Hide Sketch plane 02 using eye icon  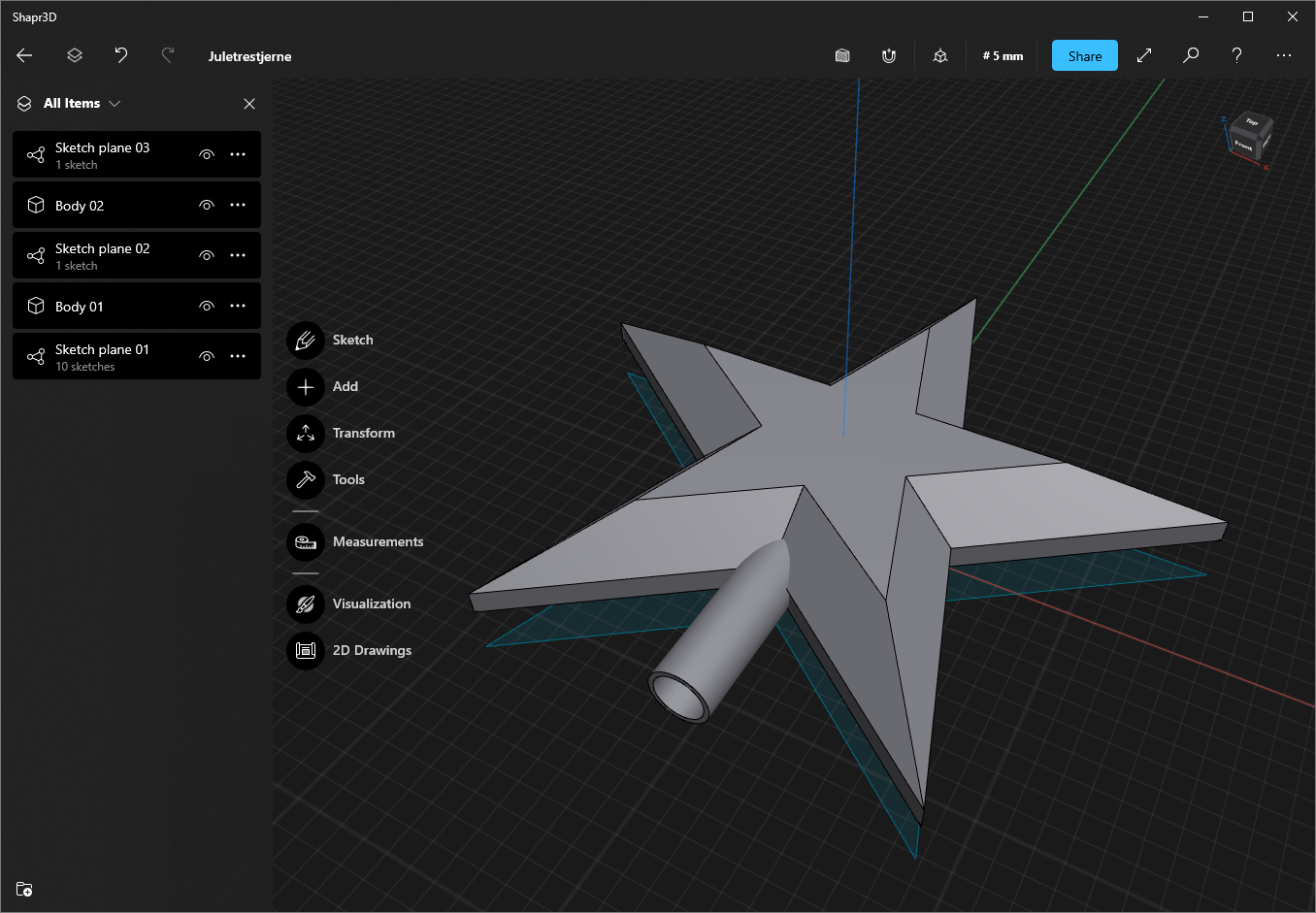click(207, 255)
